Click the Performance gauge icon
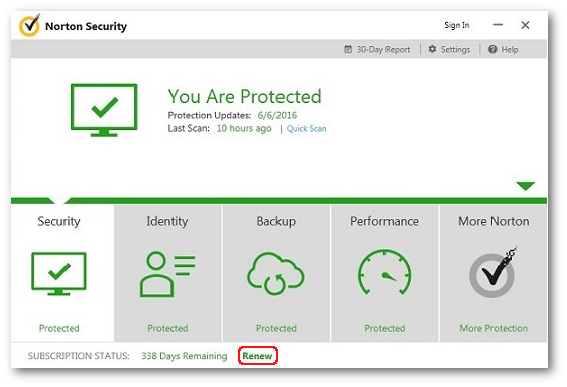The width and height of the screenshot is (567, 387). click(385, 272)
